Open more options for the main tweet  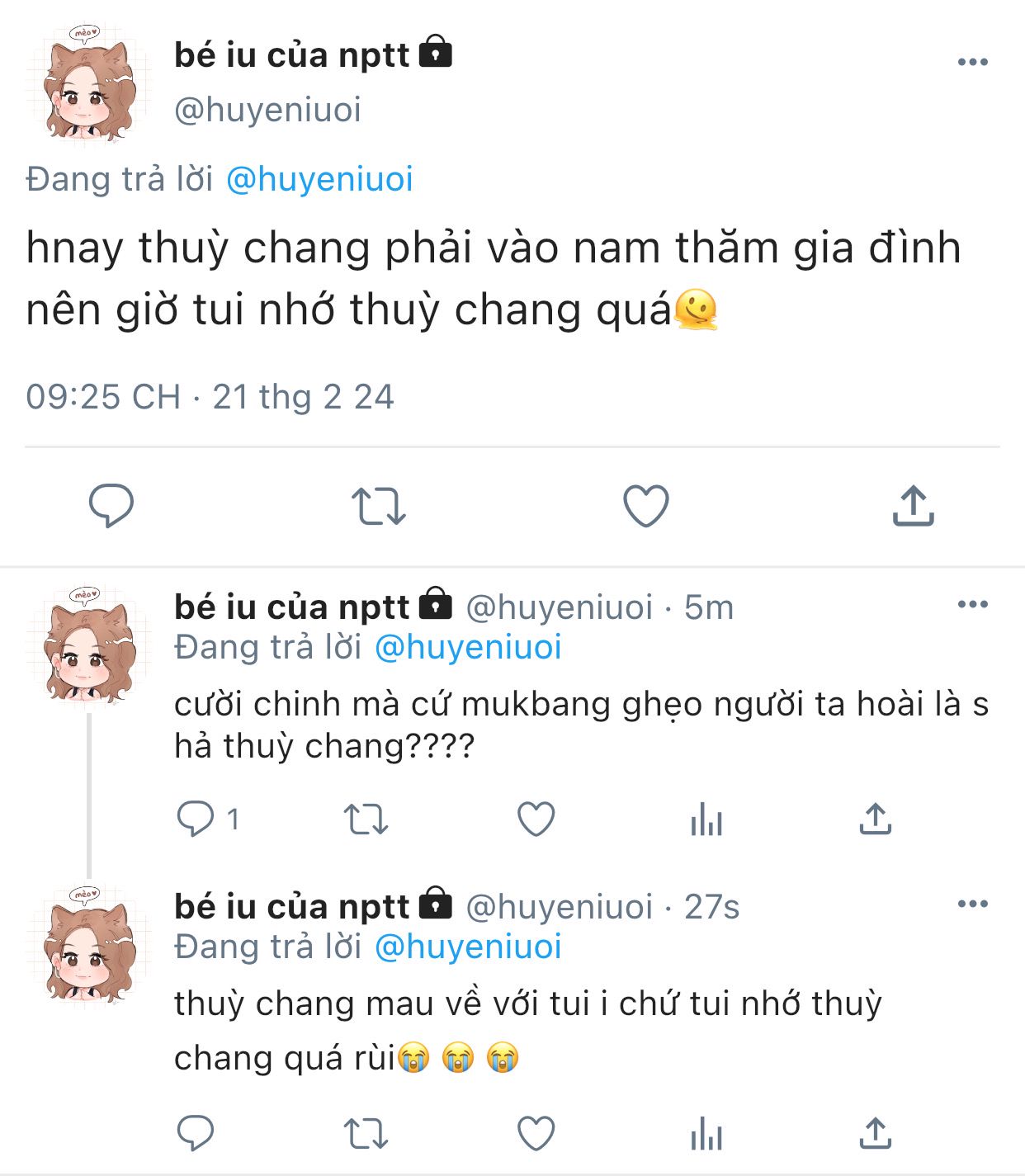[x=973, y=62]
